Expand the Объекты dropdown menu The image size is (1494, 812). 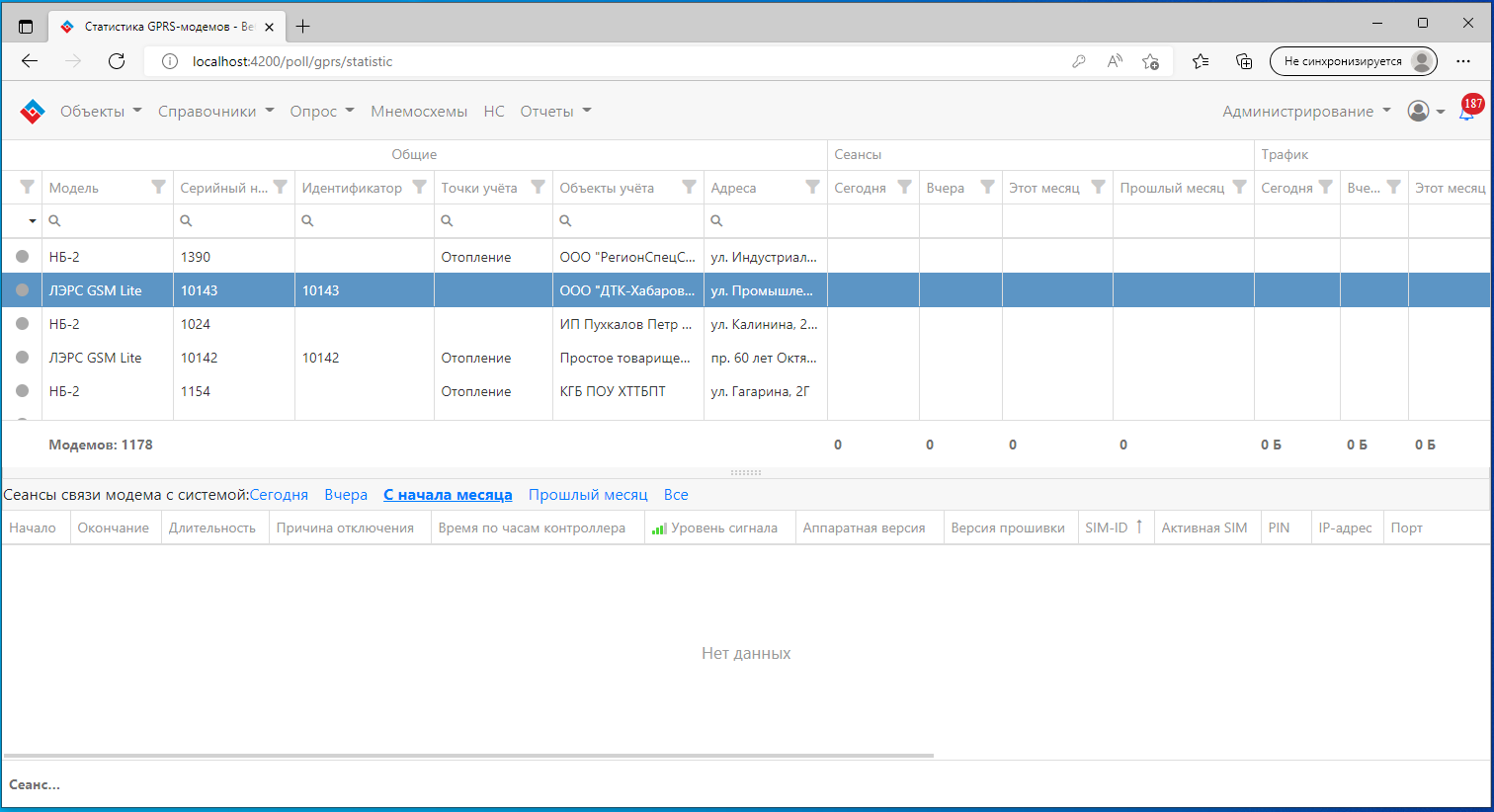click(101, 112)
